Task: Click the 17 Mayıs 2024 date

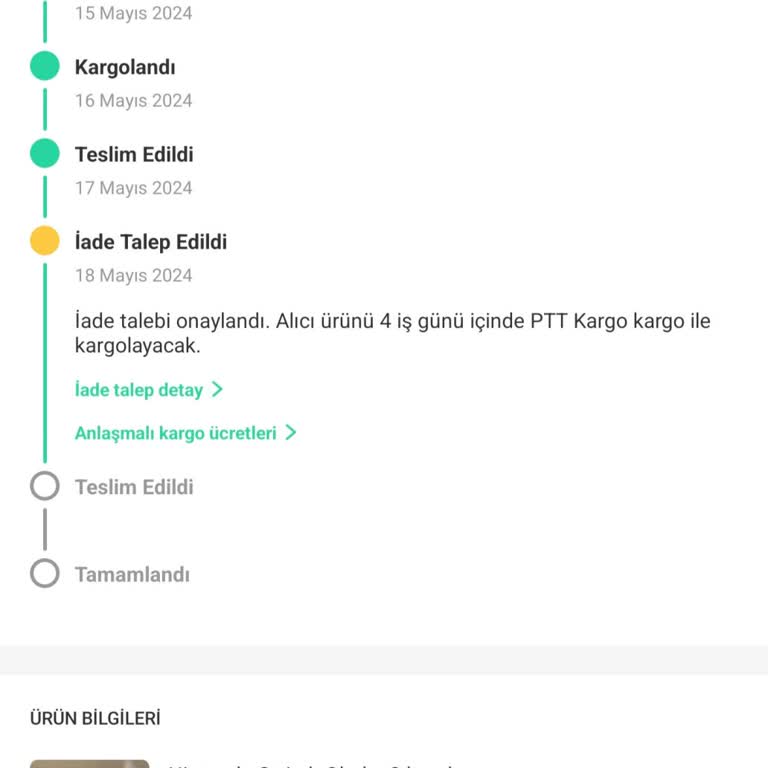Action: 133,188
